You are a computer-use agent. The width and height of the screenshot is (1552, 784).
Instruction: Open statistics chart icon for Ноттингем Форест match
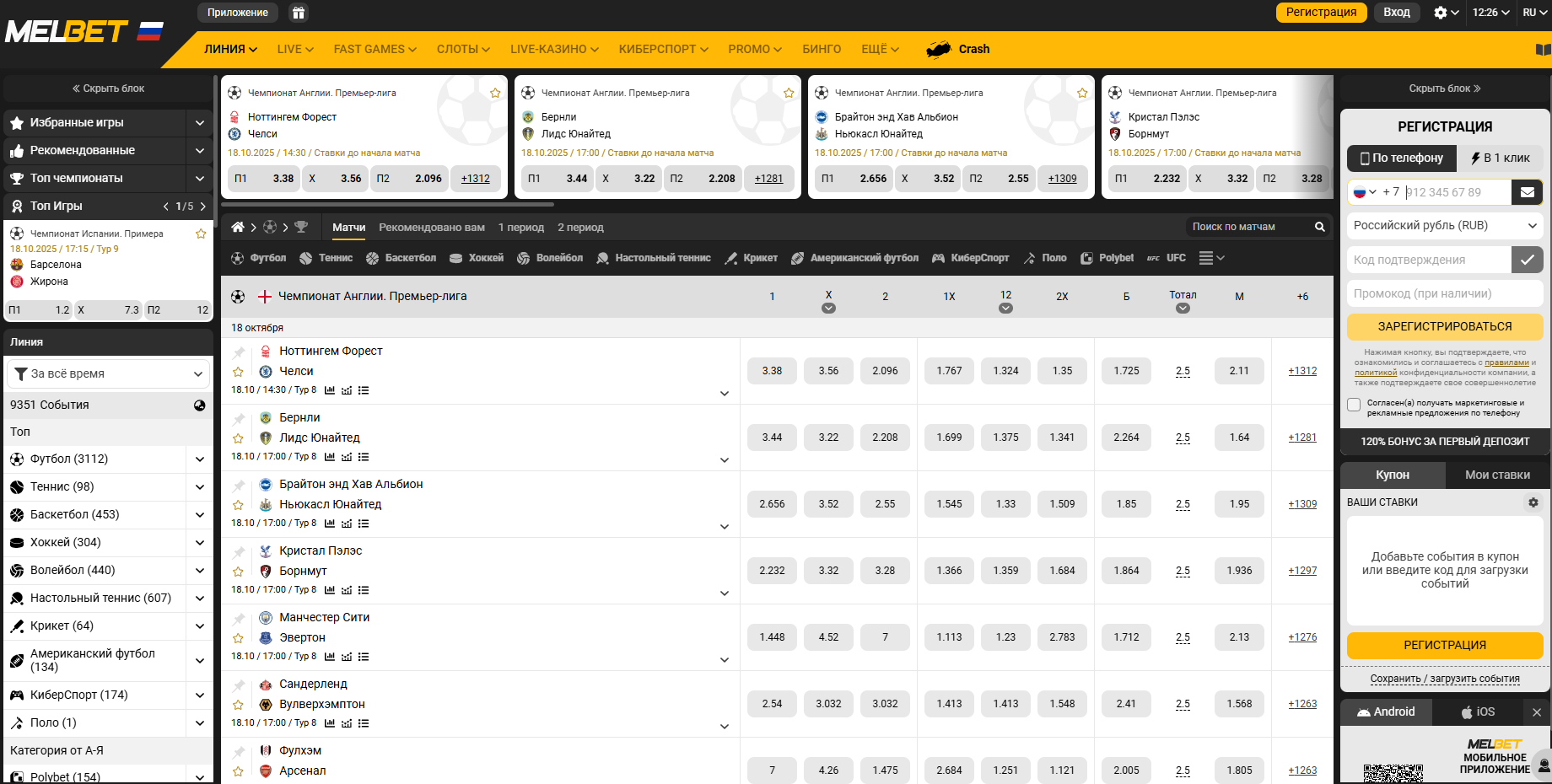330,390
